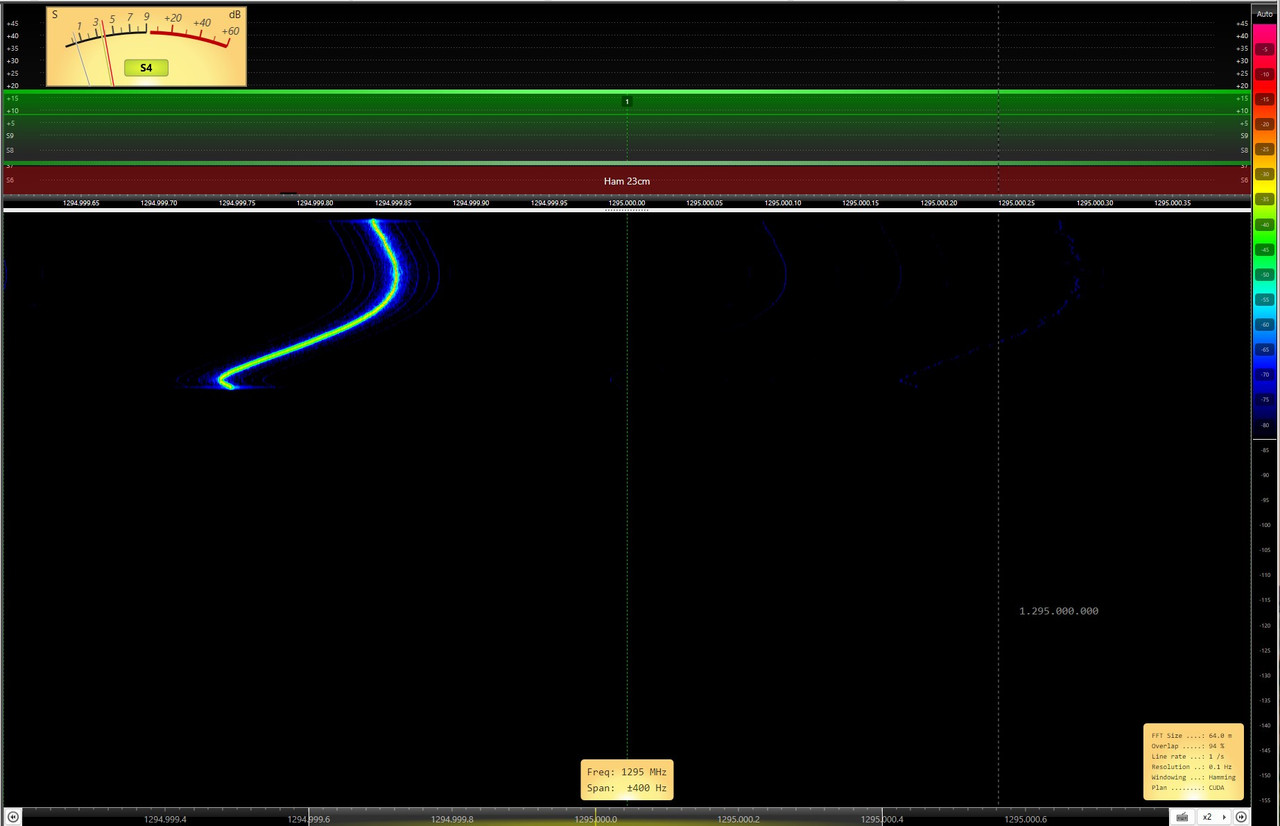
Task: Click the Freq: 1295 MHz readout
Action: tap(627, 772)
